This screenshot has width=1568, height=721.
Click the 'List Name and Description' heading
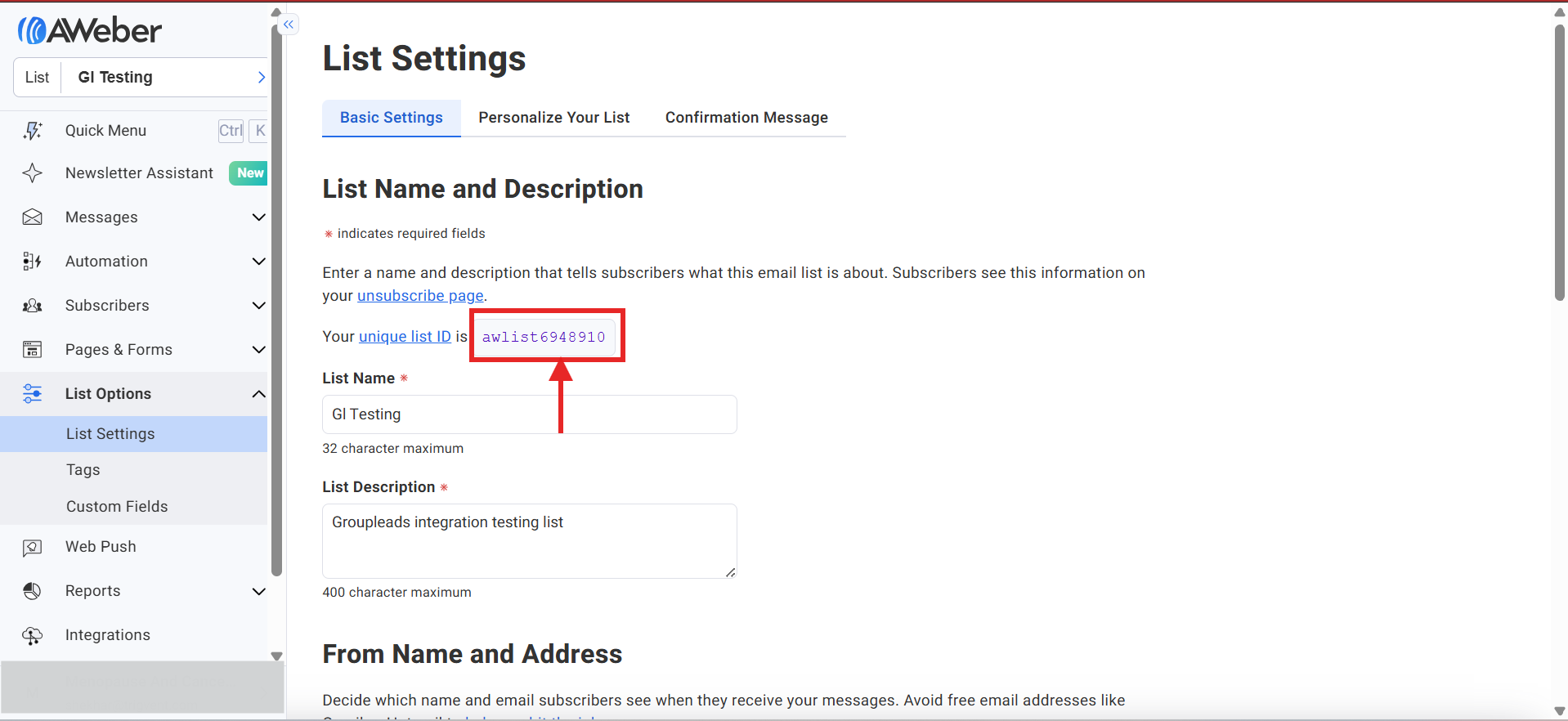483,189
